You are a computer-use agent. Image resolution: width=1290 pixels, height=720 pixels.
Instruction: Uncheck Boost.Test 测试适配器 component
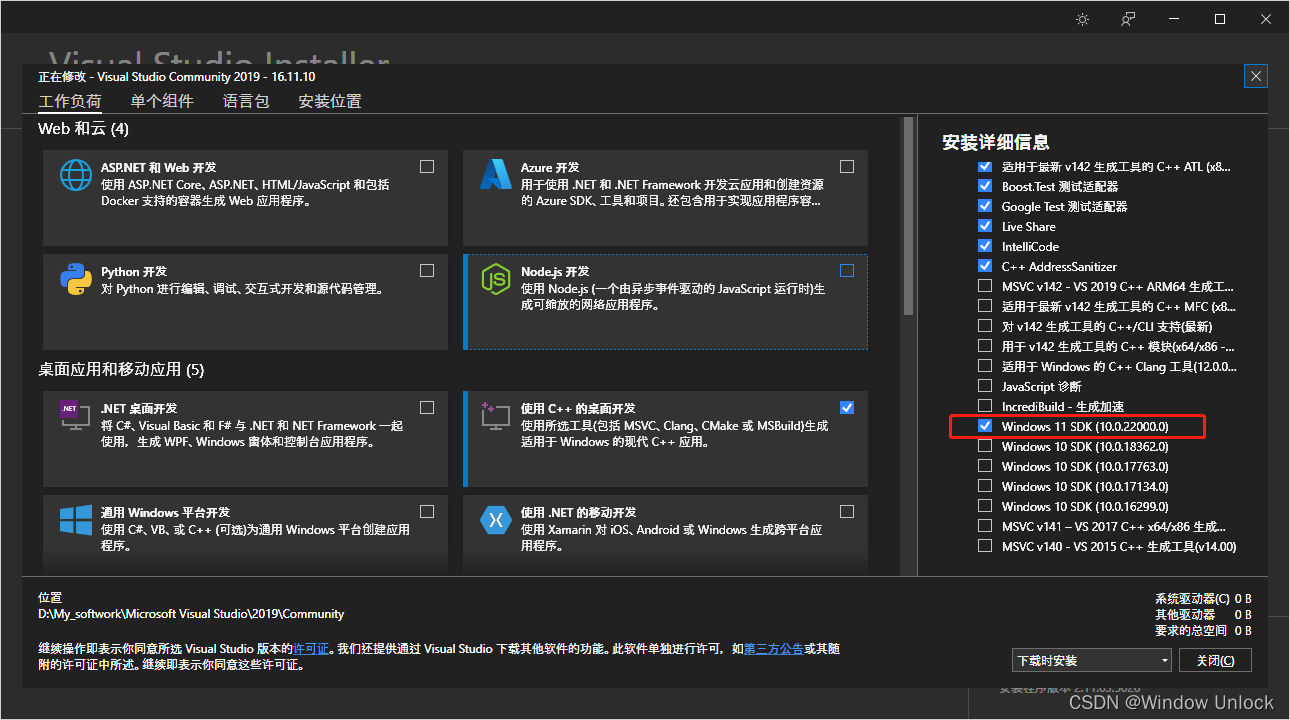985,186
